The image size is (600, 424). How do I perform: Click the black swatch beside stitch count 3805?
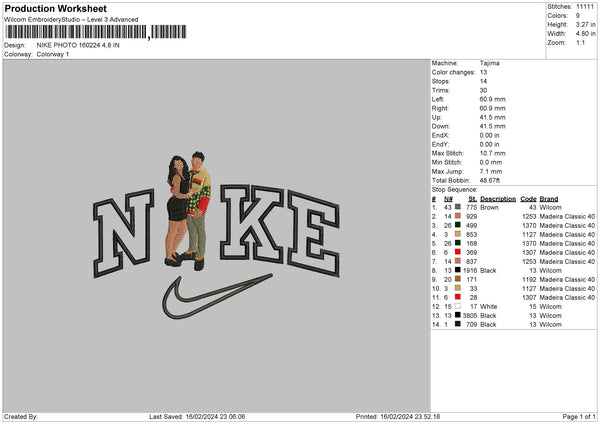click(458, 315)
